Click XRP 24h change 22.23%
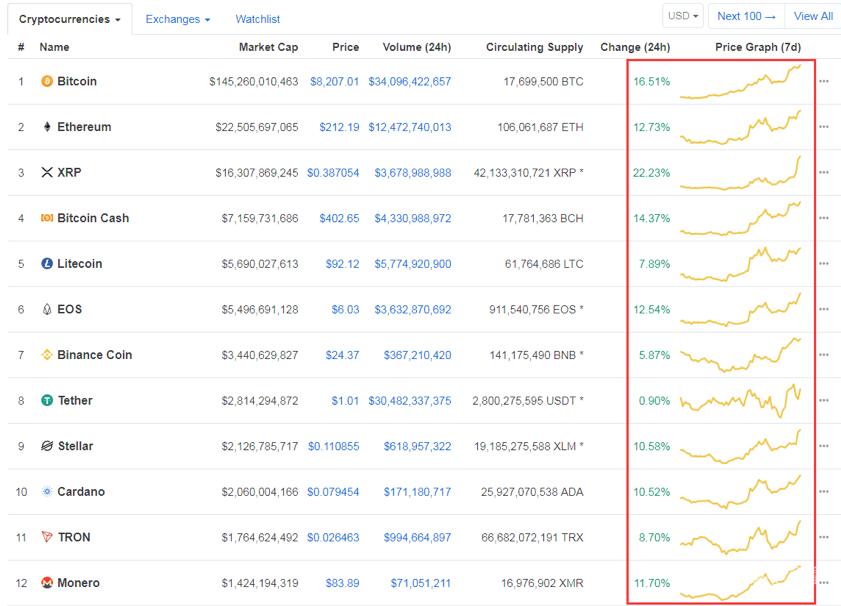This screenshot has width=841, height=606. 652,173
